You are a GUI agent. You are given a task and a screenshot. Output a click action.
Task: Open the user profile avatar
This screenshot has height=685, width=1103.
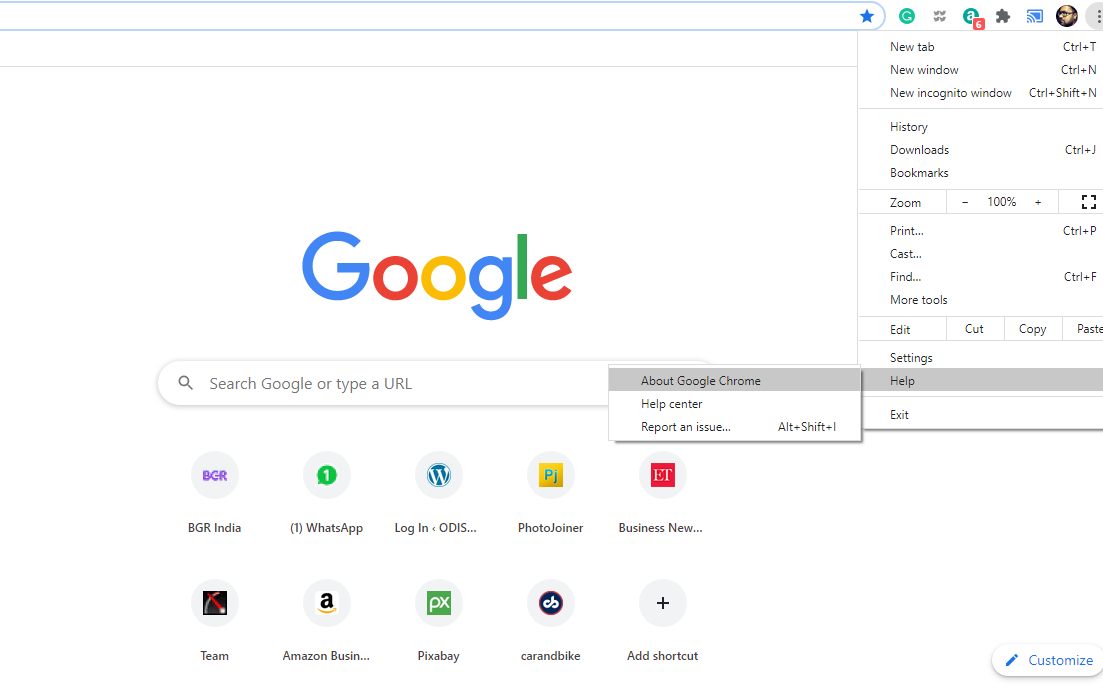[1067, 16]
